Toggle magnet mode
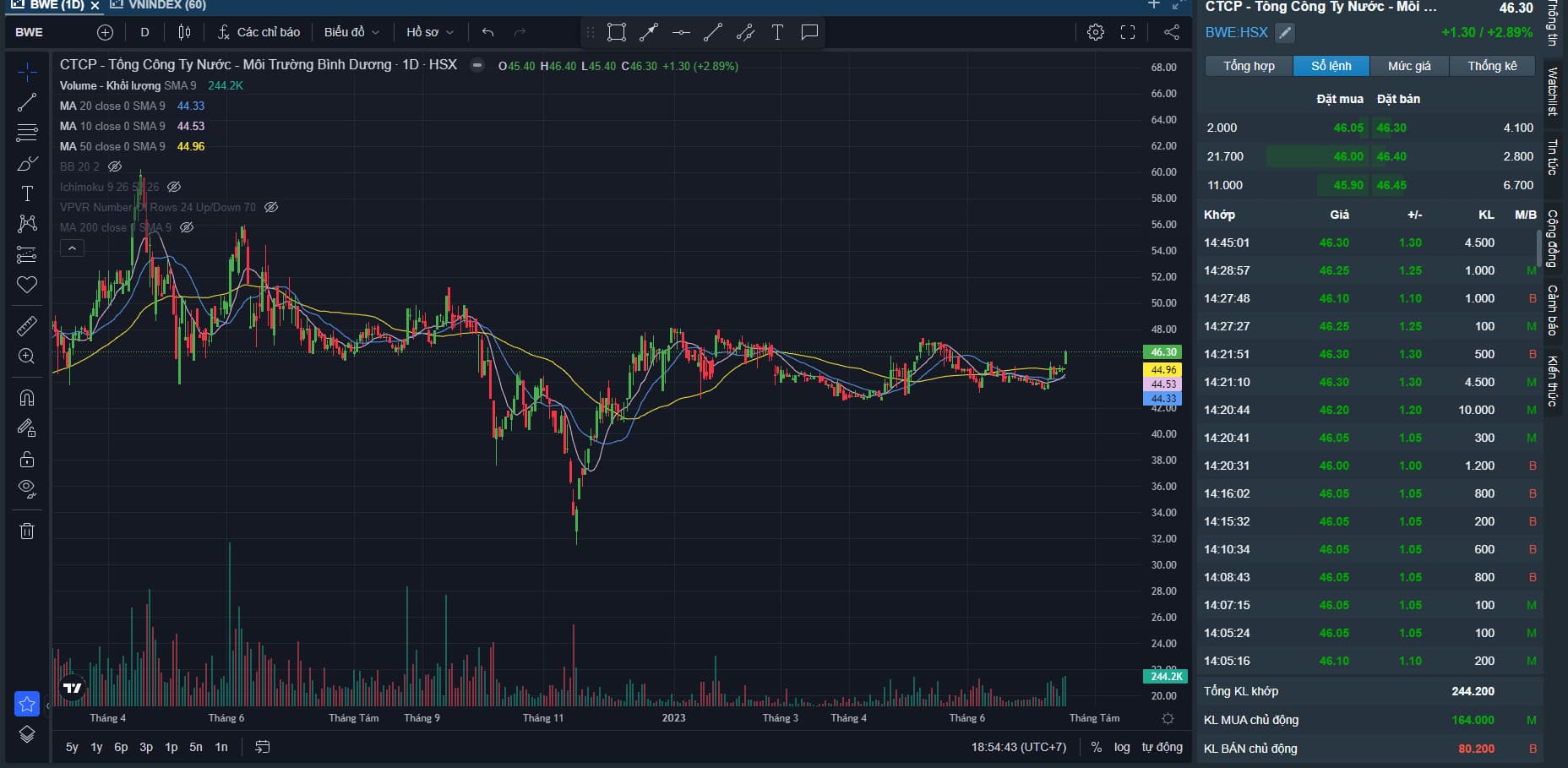1568x768 pixels. (x=27, y=397)
